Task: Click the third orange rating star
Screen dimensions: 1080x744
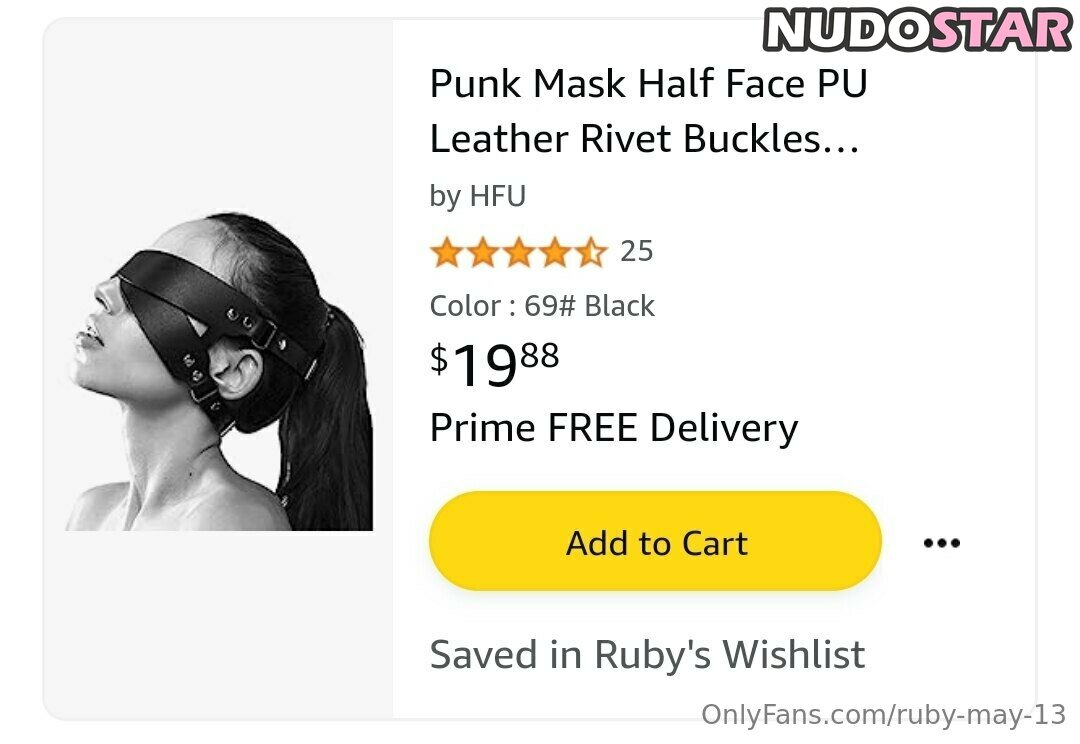Action: point(519,252)
